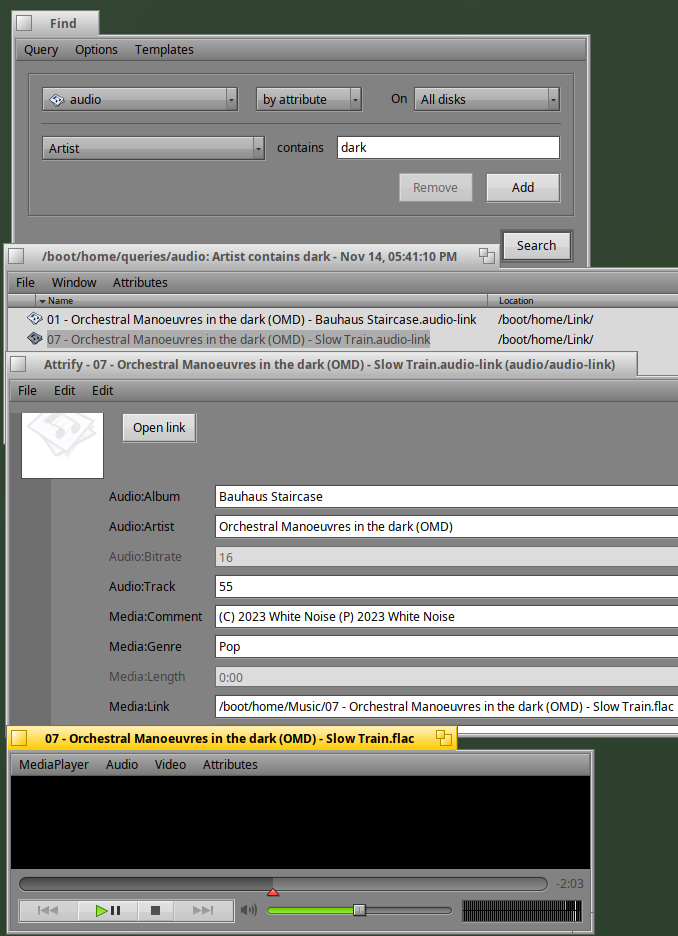Image resolution: width=678 pixels, height=936 pixels.
Task: Click the green volume slider knob
Action: (x=360, y=910)
